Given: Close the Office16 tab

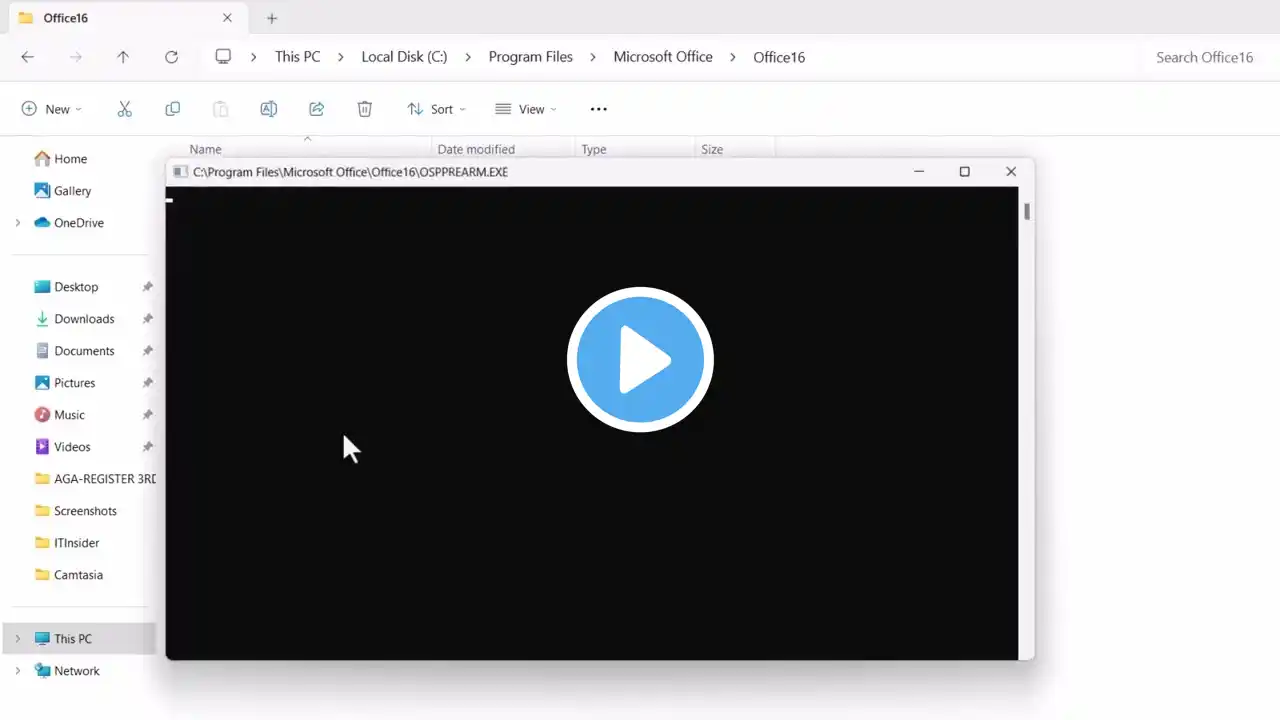Looking at the screenshot, I should click(227, 18).
